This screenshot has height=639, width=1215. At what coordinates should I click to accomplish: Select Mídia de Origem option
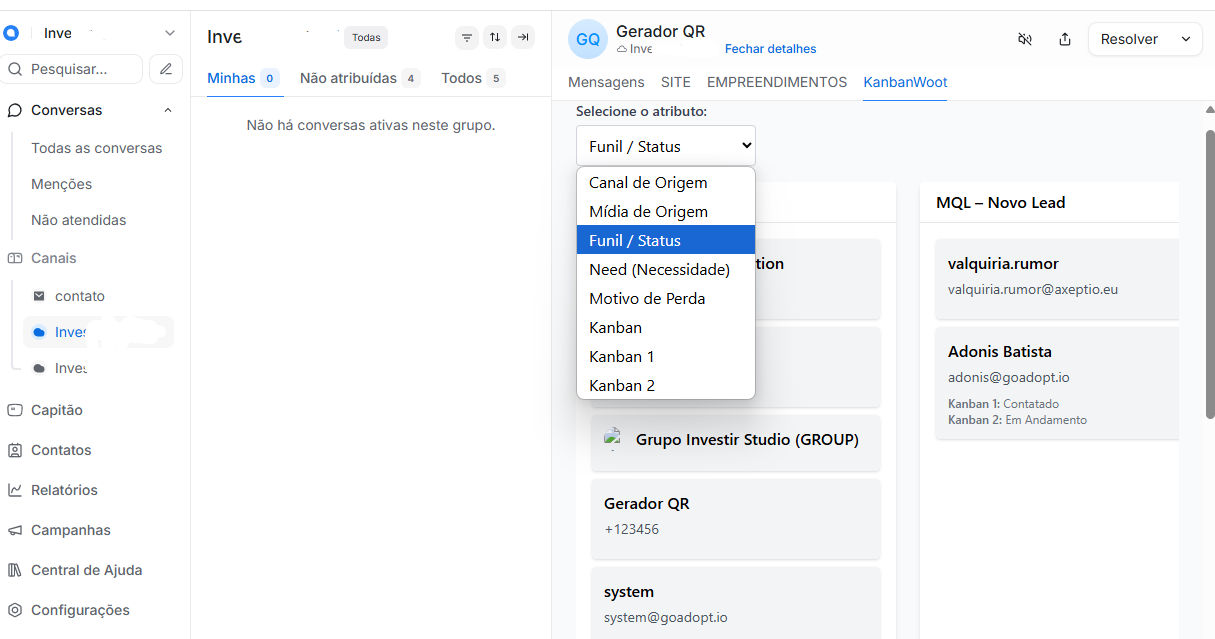click(x=666, y=212)
